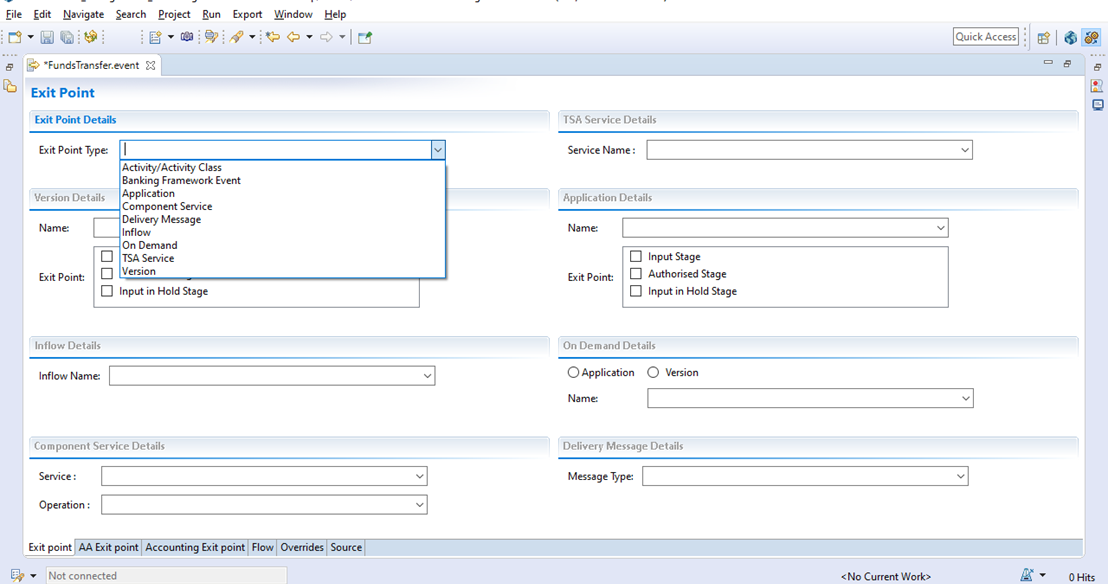This screenshot has height=584, width=1108.
Task: Open the minimized console view in right sidebar
Action: click(x=1097, y=105)
